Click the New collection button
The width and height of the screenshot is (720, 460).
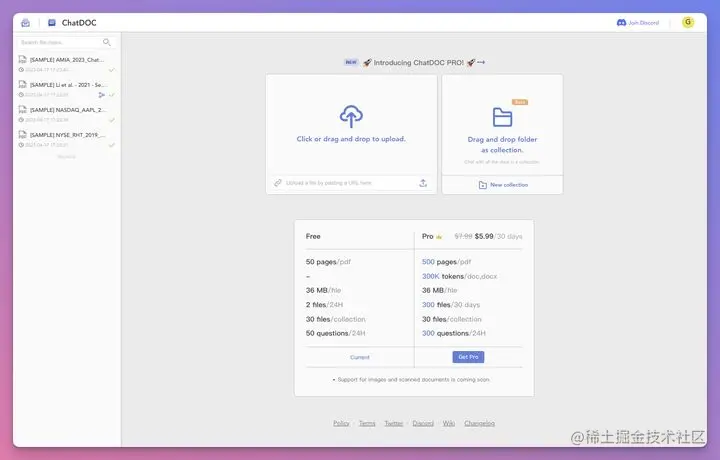pyautogui.click(x=503, y=185)
